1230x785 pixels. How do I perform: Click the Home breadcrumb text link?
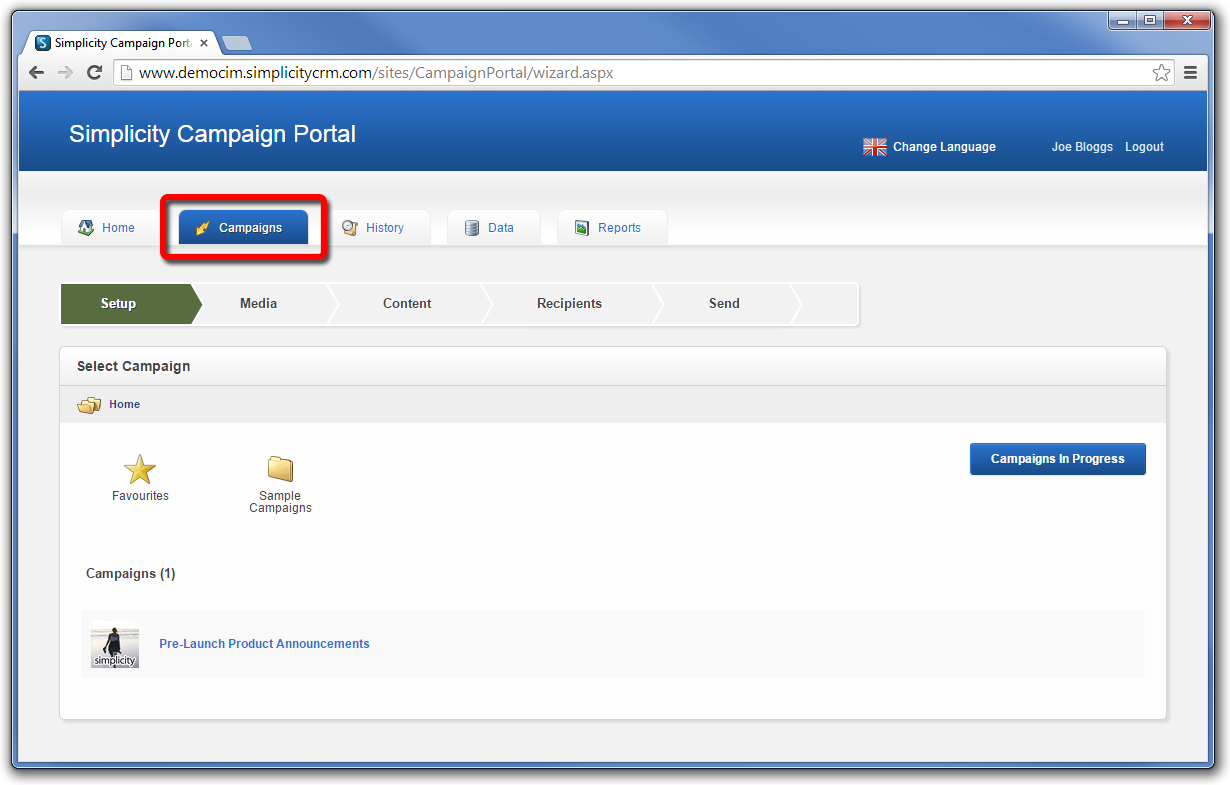tap(125, 405)
